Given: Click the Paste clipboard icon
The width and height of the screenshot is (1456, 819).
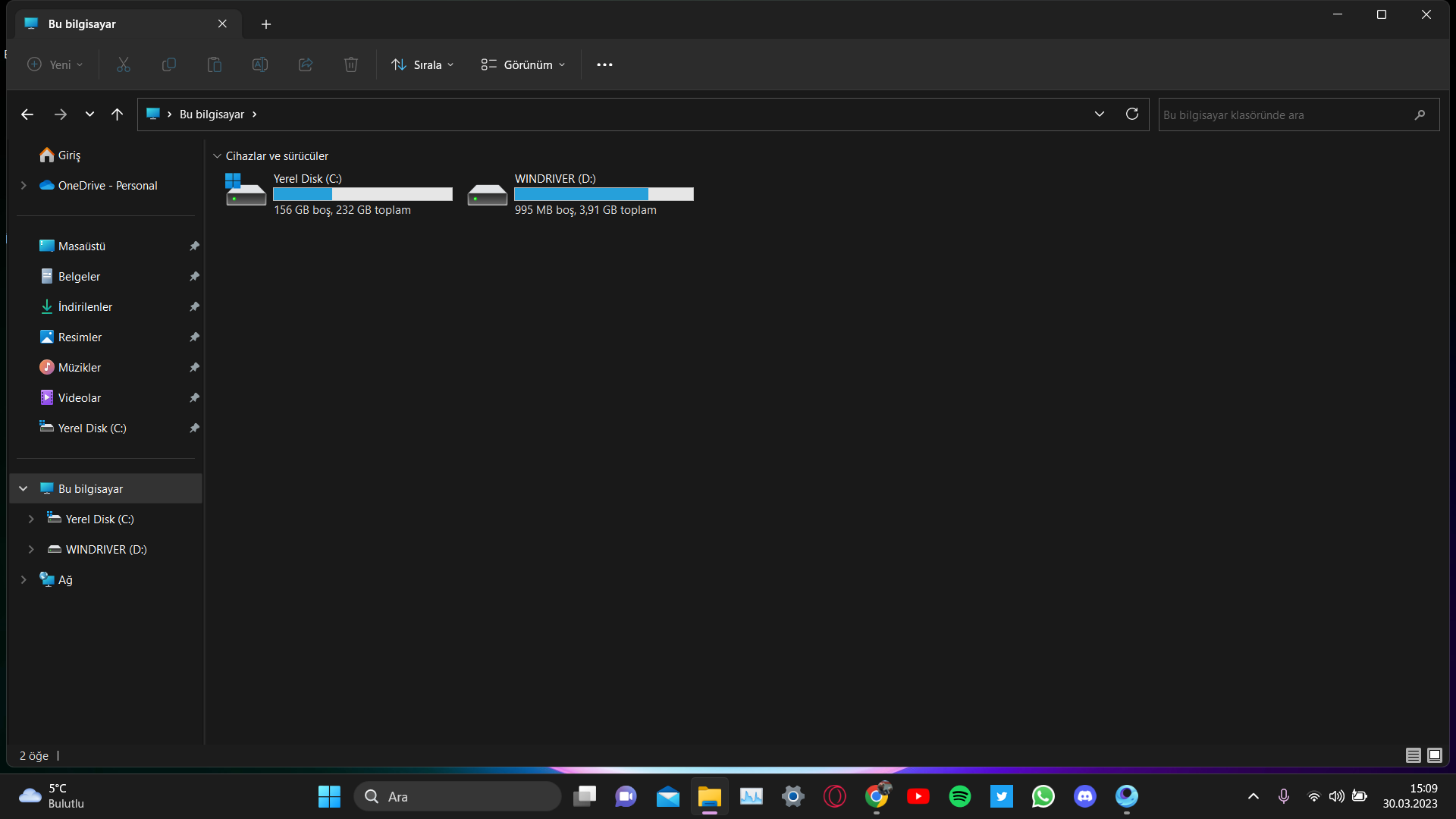Looking at the screenshot, I should click(215, 65).
